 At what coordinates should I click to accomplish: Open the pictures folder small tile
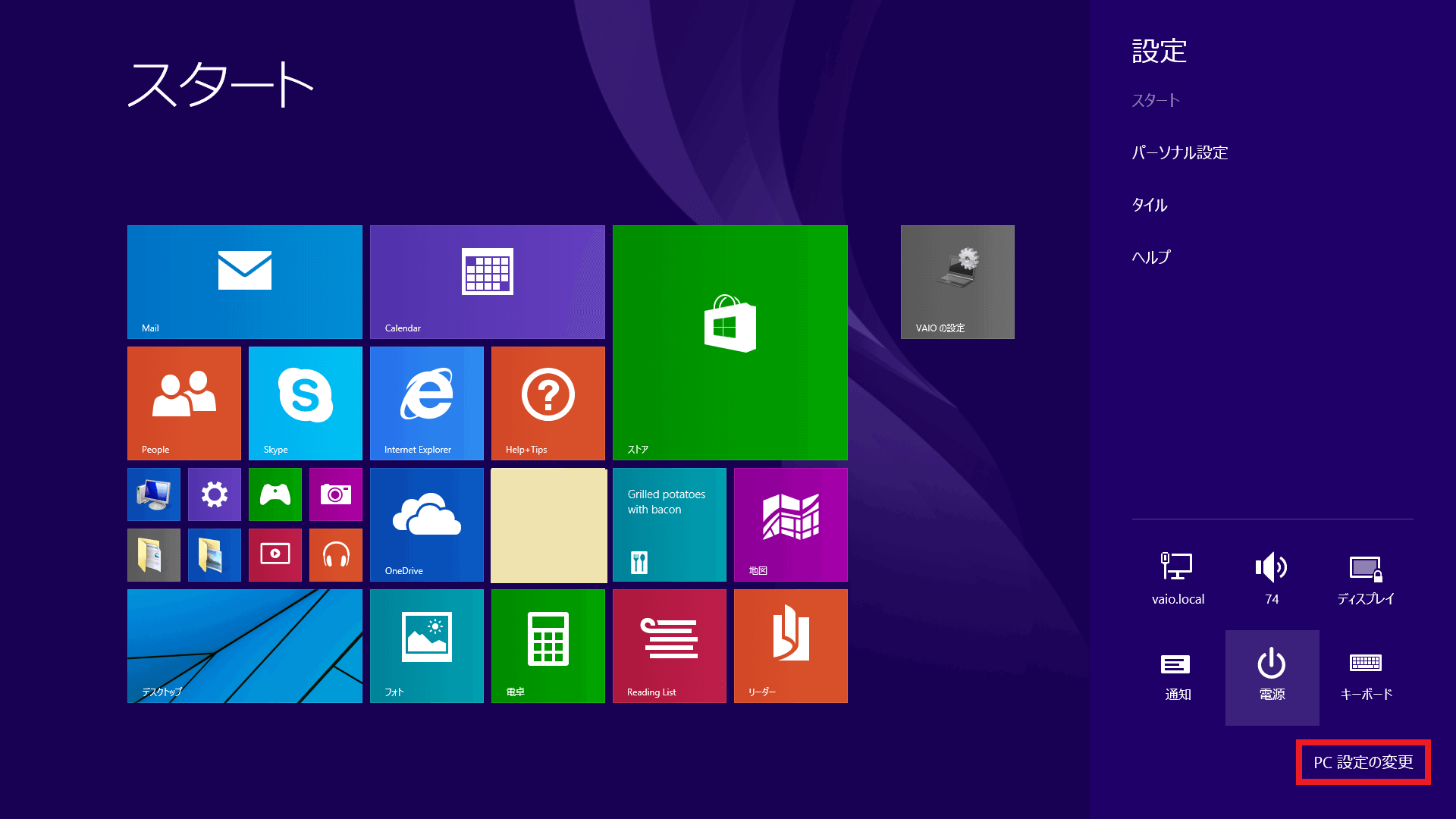click(x=215, y=555)
